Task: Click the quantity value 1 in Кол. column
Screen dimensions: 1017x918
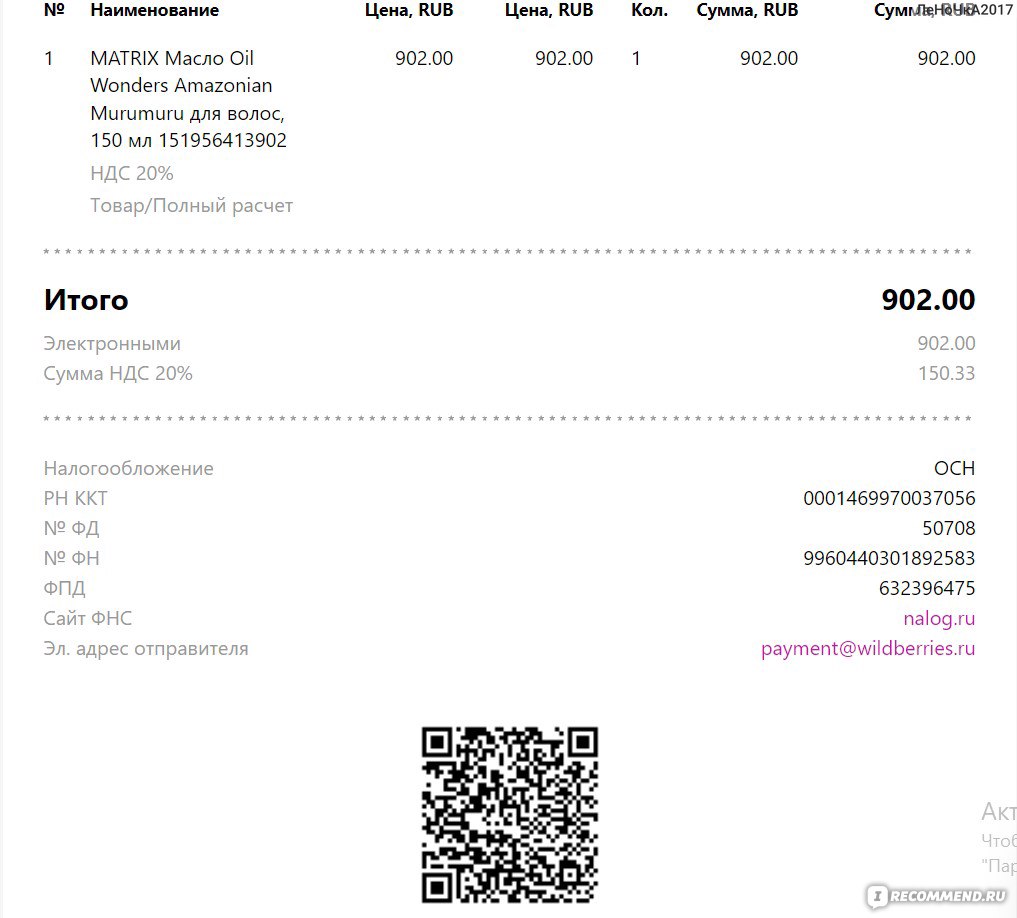Action: coord(636,58)
